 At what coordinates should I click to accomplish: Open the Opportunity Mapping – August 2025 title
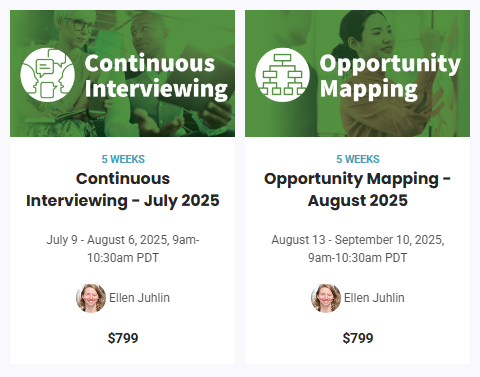click(357, 189)
